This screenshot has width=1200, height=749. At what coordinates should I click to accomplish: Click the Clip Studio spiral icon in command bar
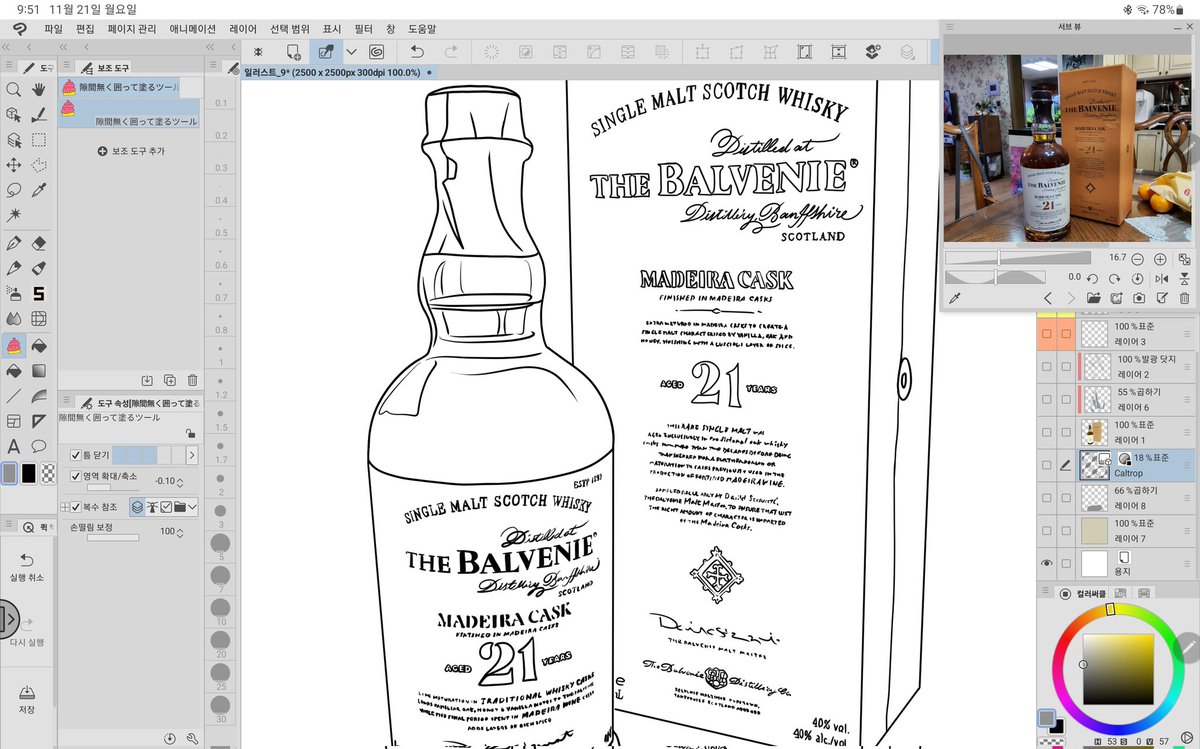(x=377, y=51)
